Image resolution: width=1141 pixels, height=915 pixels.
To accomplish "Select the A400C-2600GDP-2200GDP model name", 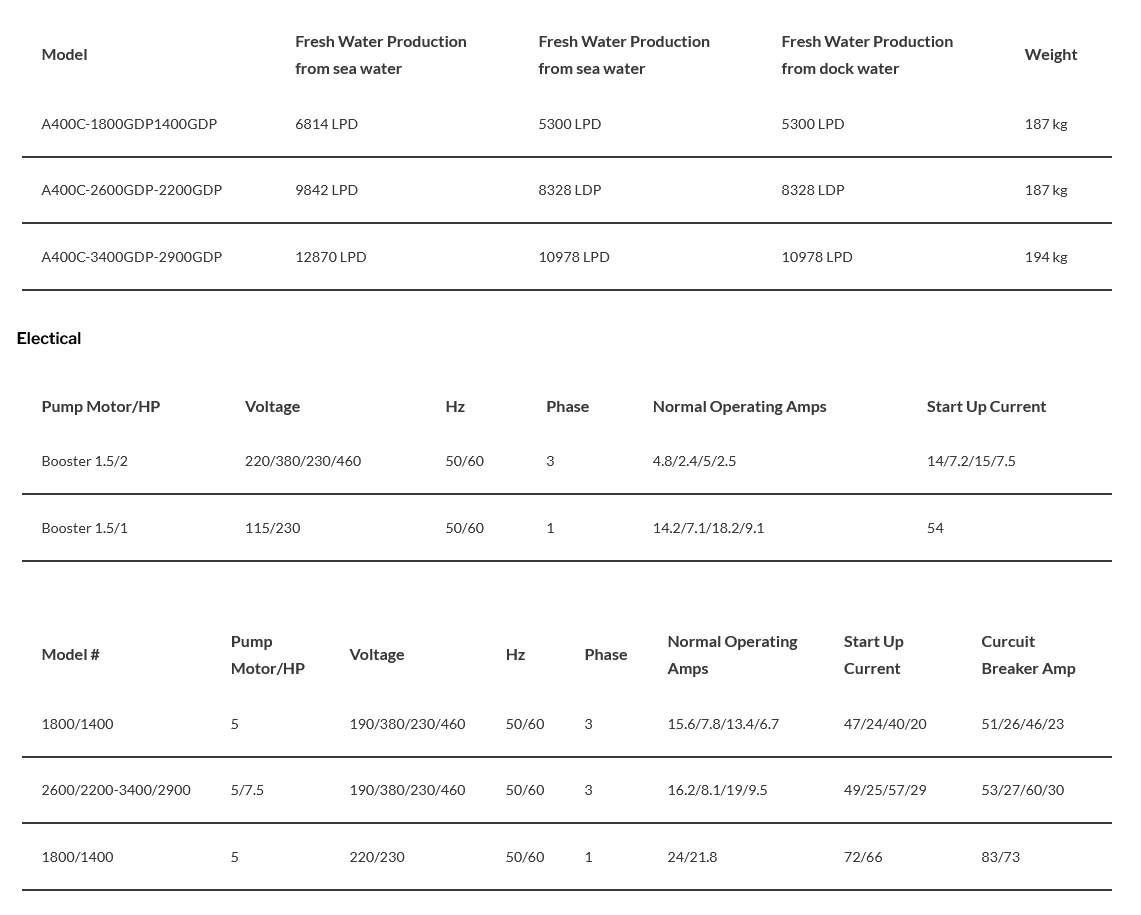I will click(132, 190).
